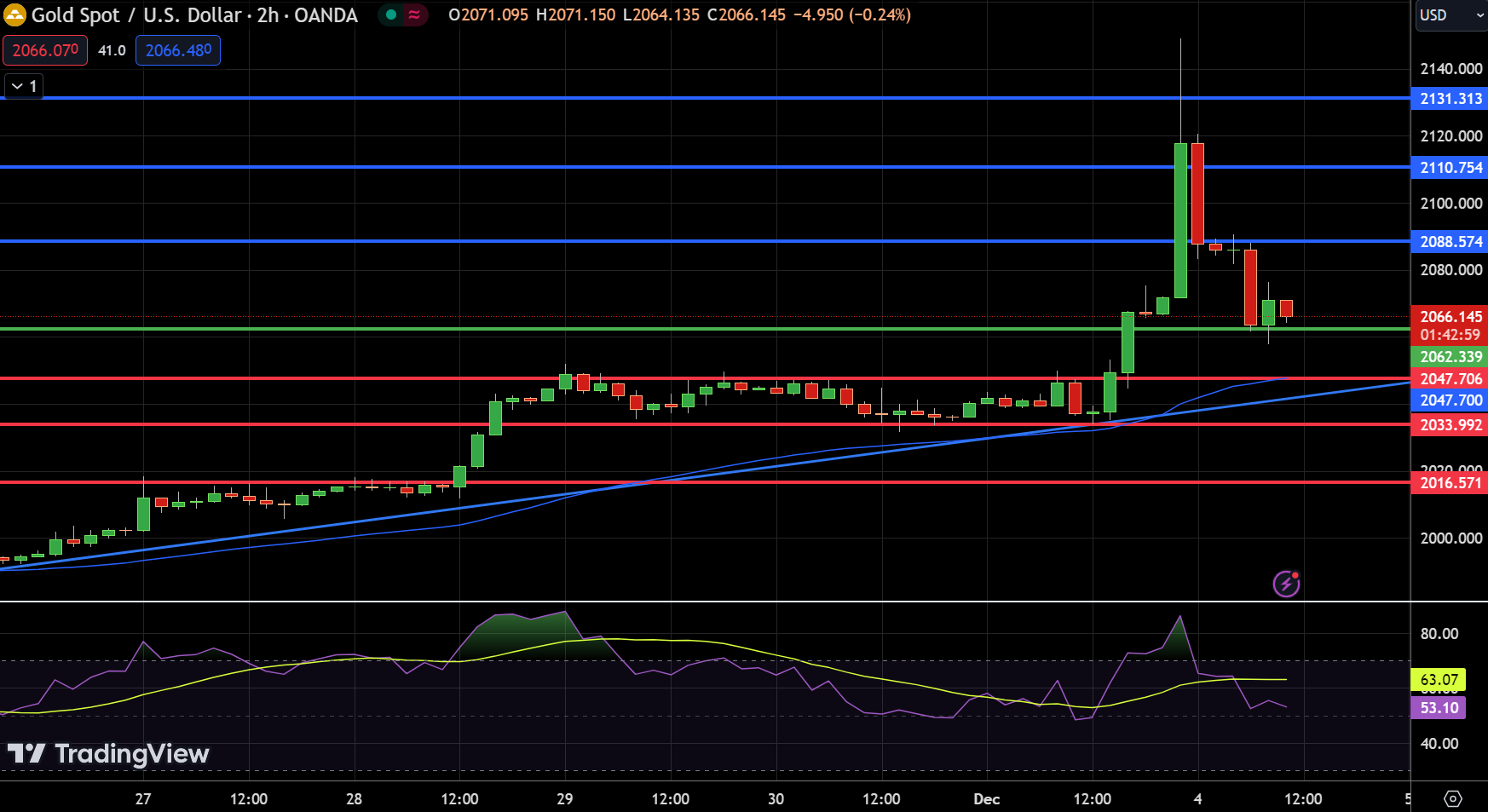The width and height of the screenshot is (1488, 812).
Task: Click the red sell price 2066.070 button
Action: coord(45,50)
